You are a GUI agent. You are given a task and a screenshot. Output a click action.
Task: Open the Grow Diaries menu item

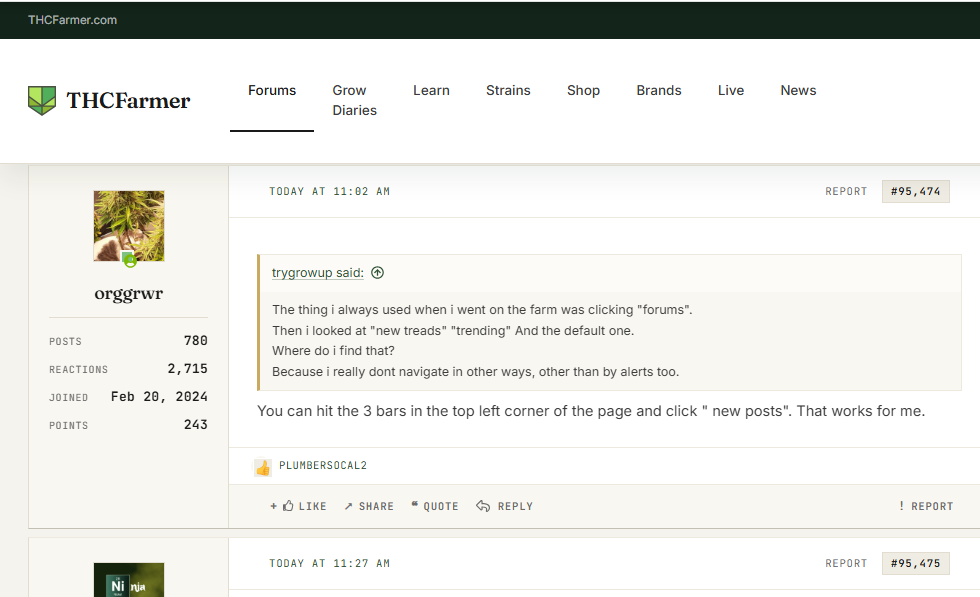coord(354,100)
